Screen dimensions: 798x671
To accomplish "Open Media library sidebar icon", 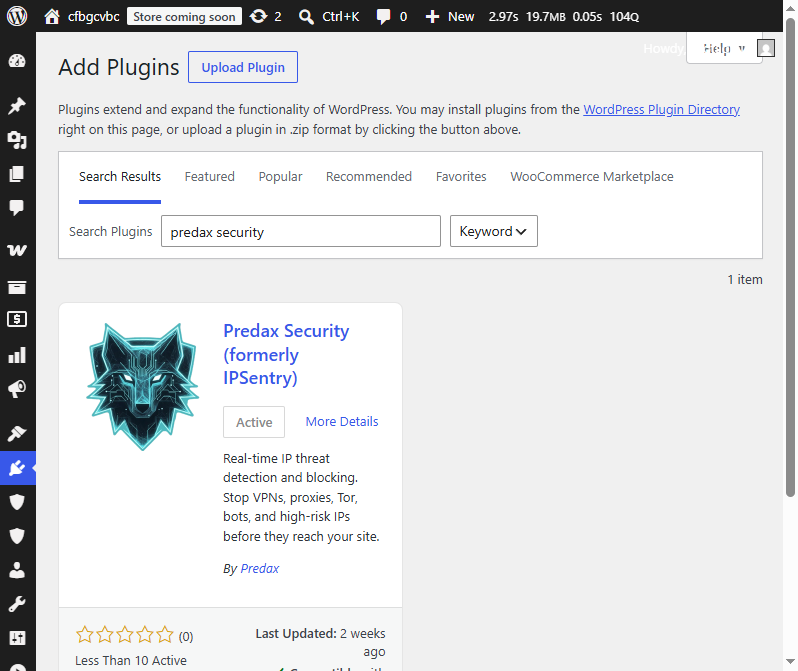I will 17,140.
